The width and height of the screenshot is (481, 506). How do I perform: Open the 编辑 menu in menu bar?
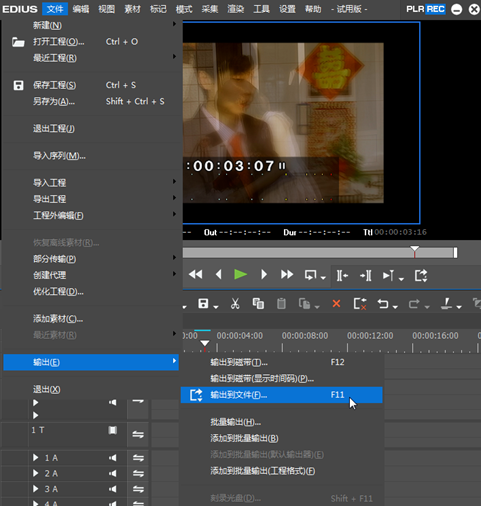click(x=81, y=9)
